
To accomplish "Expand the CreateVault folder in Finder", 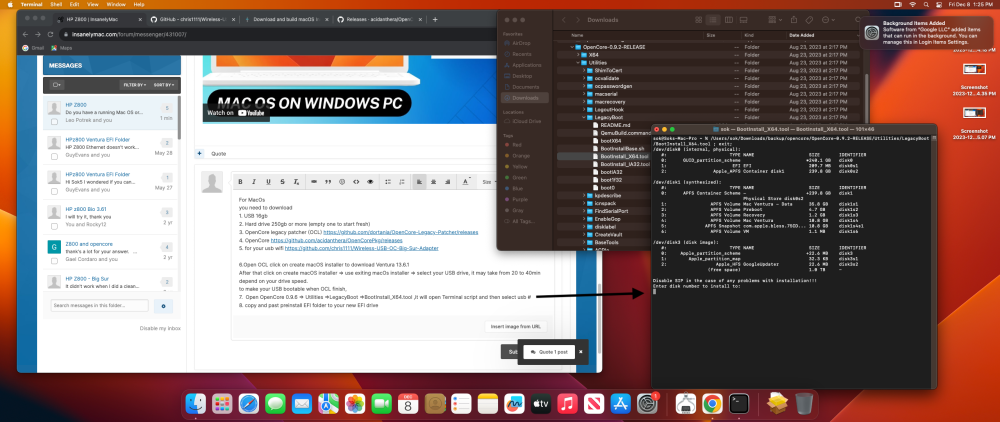I will [582, 234].
